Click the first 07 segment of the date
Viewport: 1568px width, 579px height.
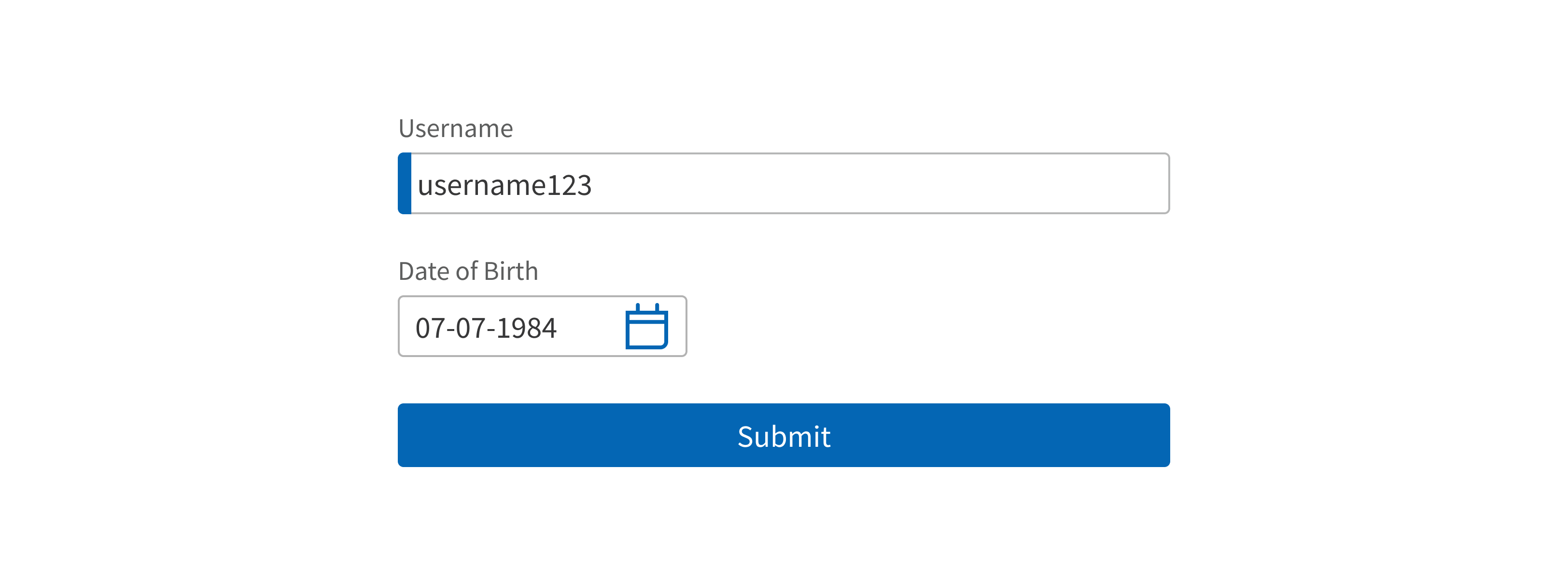(x=430, y=328)
